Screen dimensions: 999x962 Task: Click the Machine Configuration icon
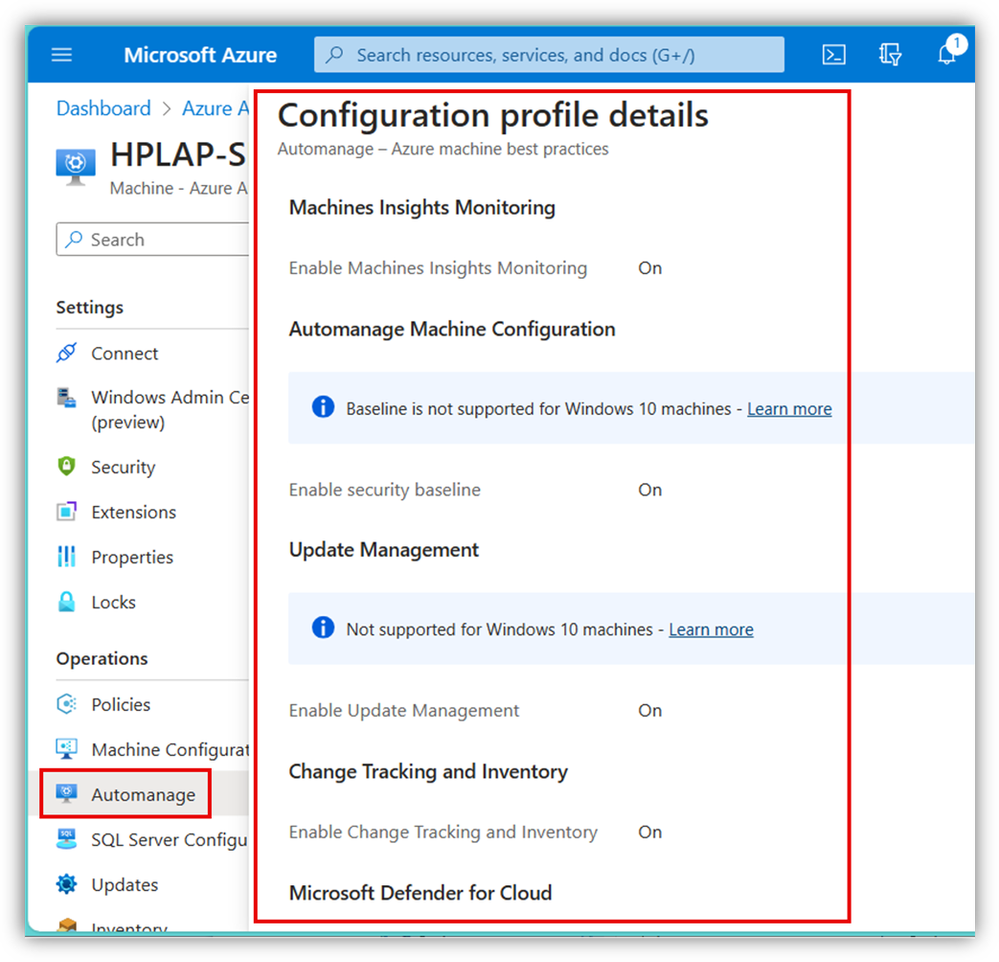coord(67,749)
